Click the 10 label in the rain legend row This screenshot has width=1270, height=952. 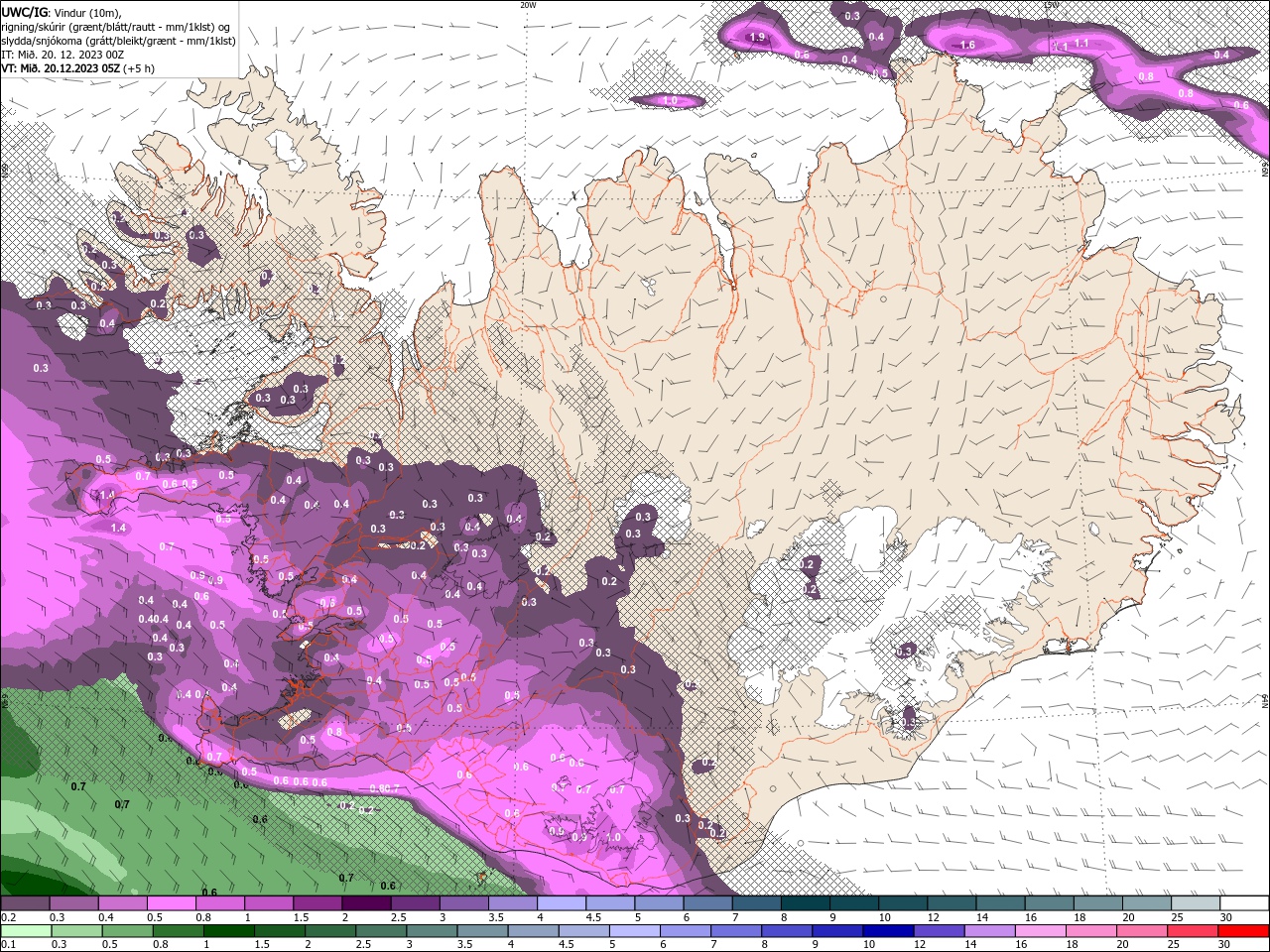coord(870,945)
